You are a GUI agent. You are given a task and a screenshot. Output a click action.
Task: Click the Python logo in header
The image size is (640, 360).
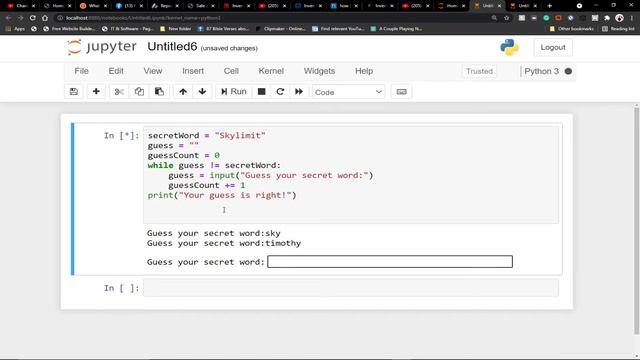(509, 47)
